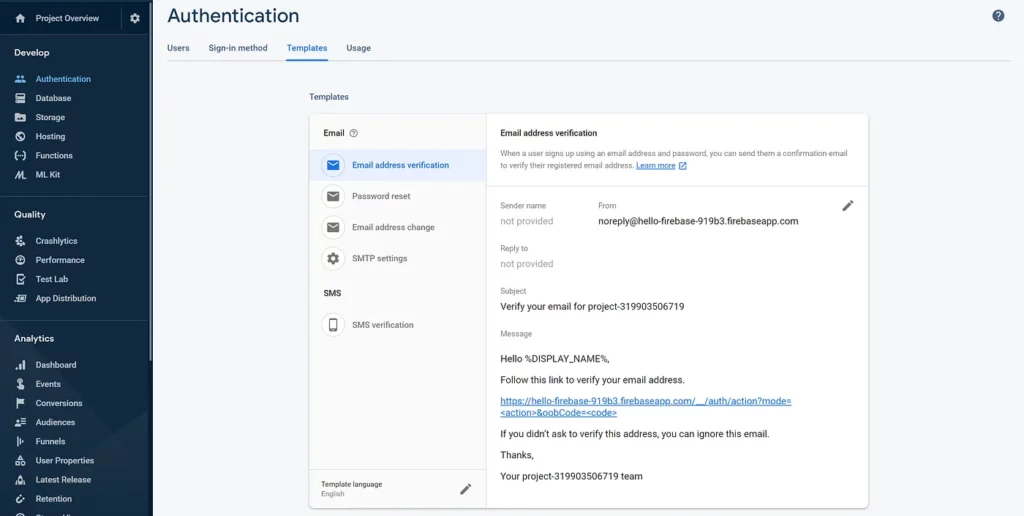Select Email address verification template label

(400, 165)
